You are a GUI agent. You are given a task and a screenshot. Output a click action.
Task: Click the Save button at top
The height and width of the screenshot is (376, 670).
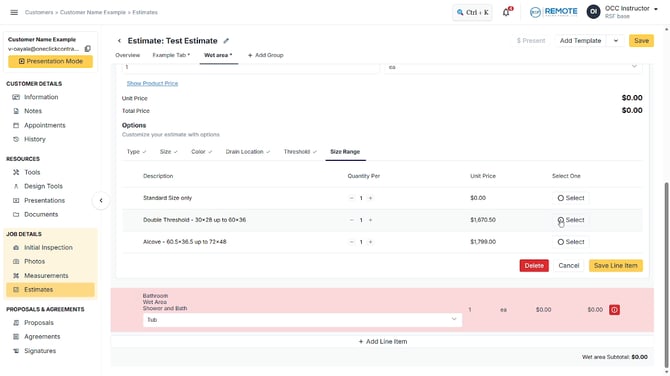pos(641,41)
